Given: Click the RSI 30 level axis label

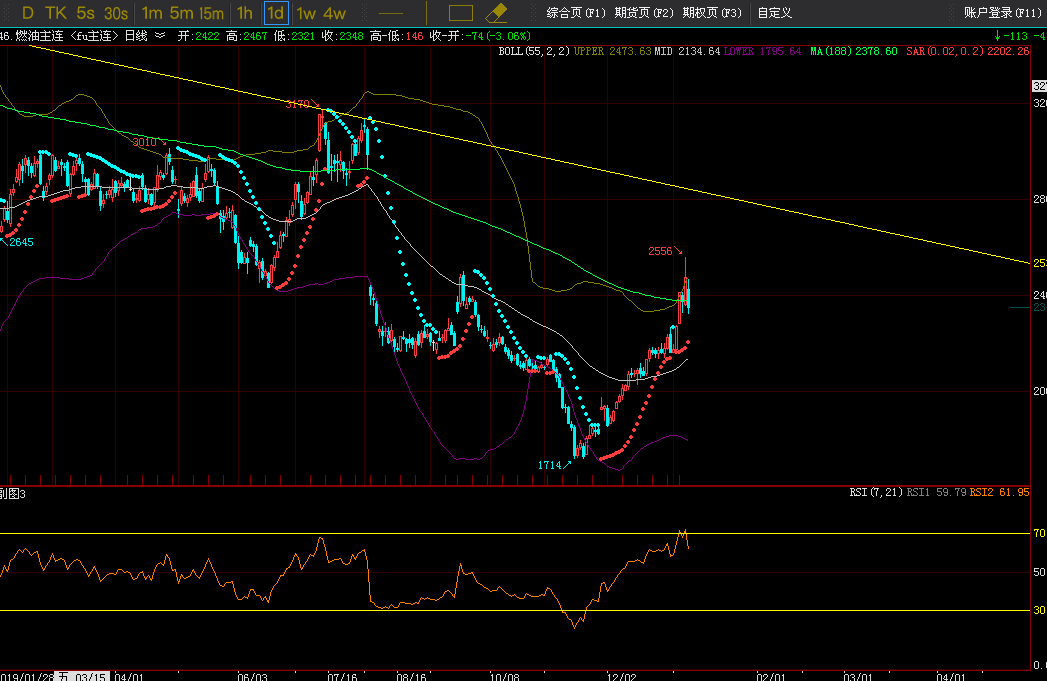Looking at the screenshot, I should click(x=1039, y=610).
